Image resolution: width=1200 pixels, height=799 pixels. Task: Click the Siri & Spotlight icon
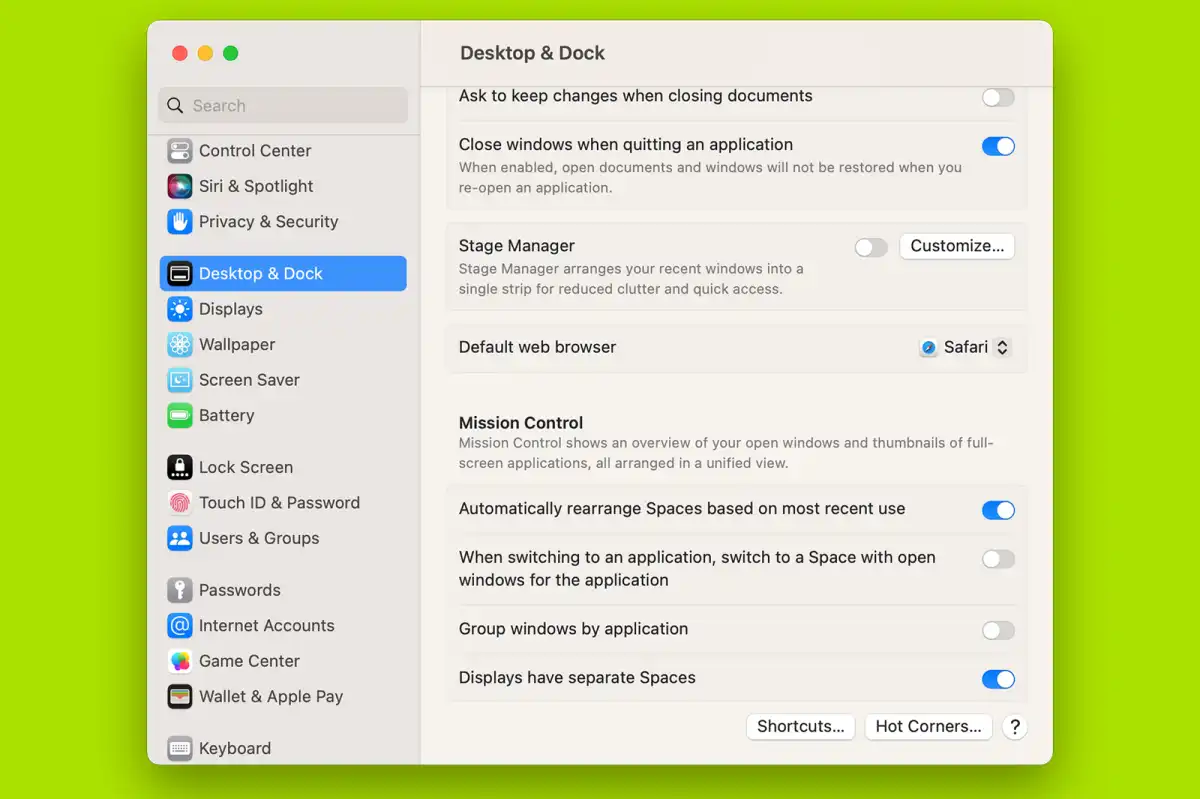[x=180, y=186]
